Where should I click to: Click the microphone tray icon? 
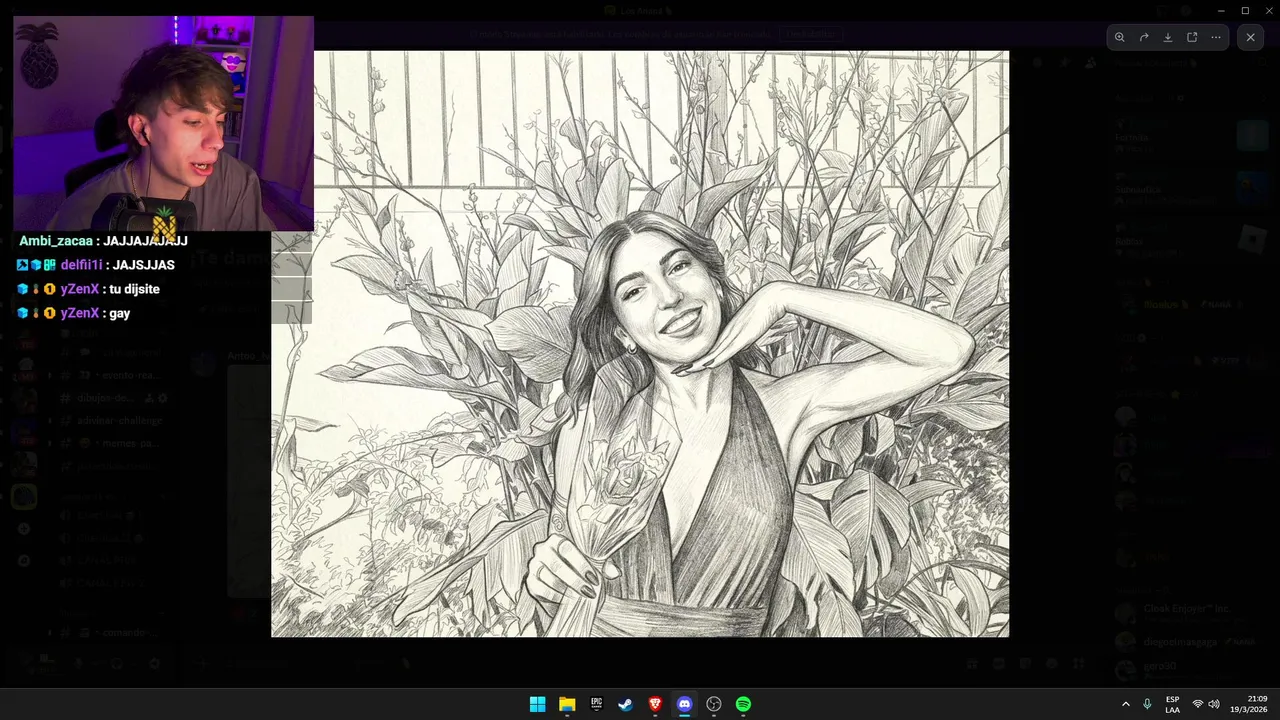[1147, 704]
